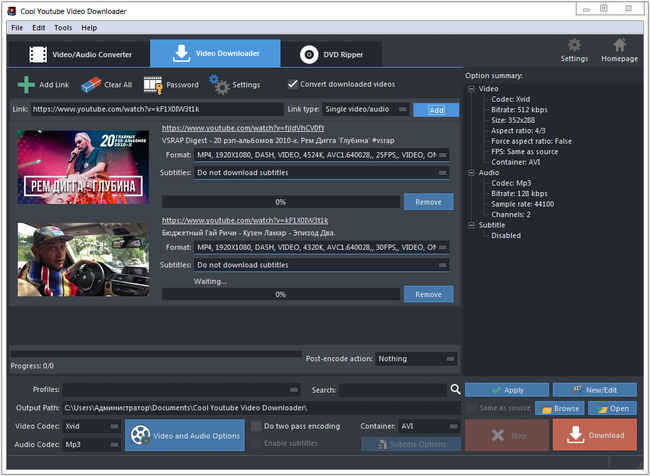
Task: Switch to the DVD Ripper tab
Action: point(335,54)
